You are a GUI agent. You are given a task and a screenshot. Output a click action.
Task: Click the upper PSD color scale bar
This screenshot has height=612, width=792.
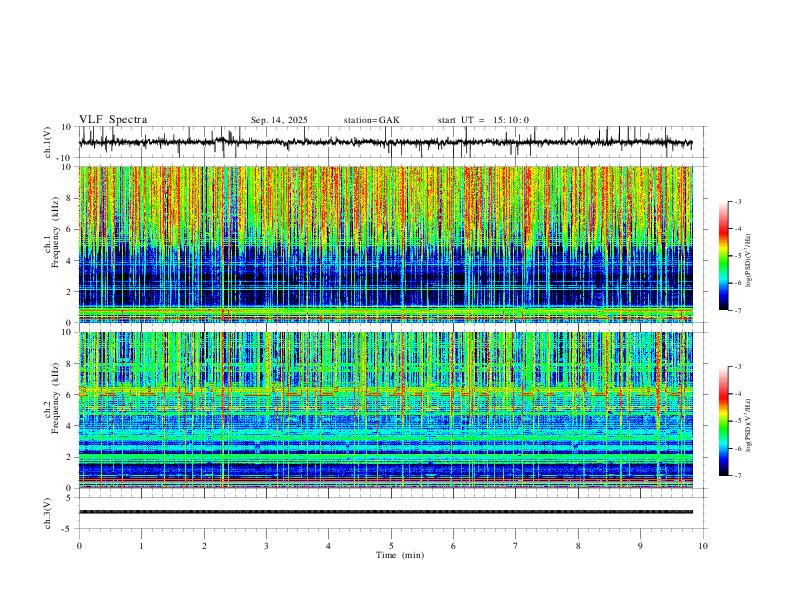(723, 256)
